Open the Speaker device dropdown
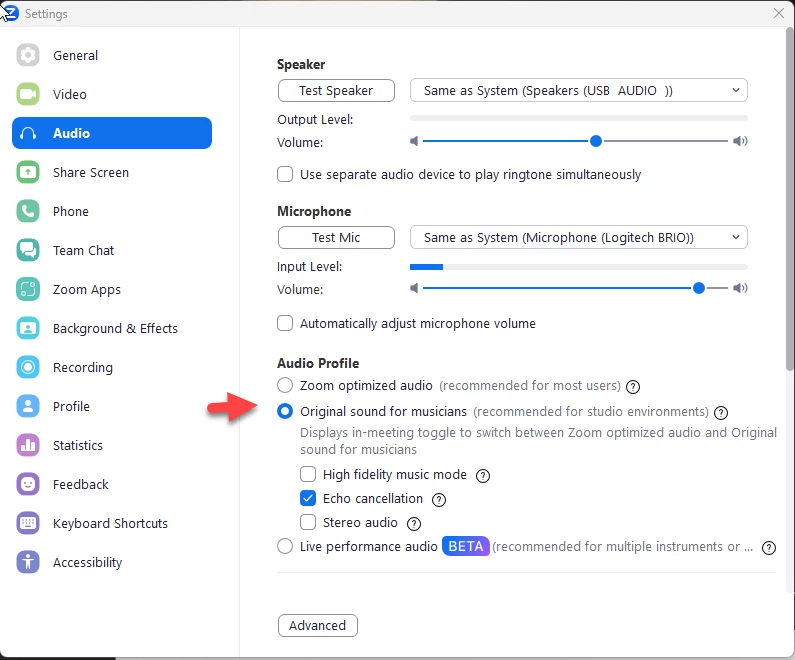795x660 pixels. click(x=579, y=90)
